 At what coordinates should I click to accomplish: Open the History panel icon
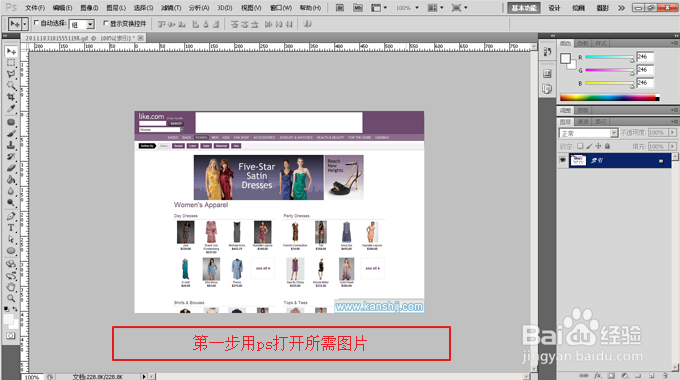(x=547, y=52)
